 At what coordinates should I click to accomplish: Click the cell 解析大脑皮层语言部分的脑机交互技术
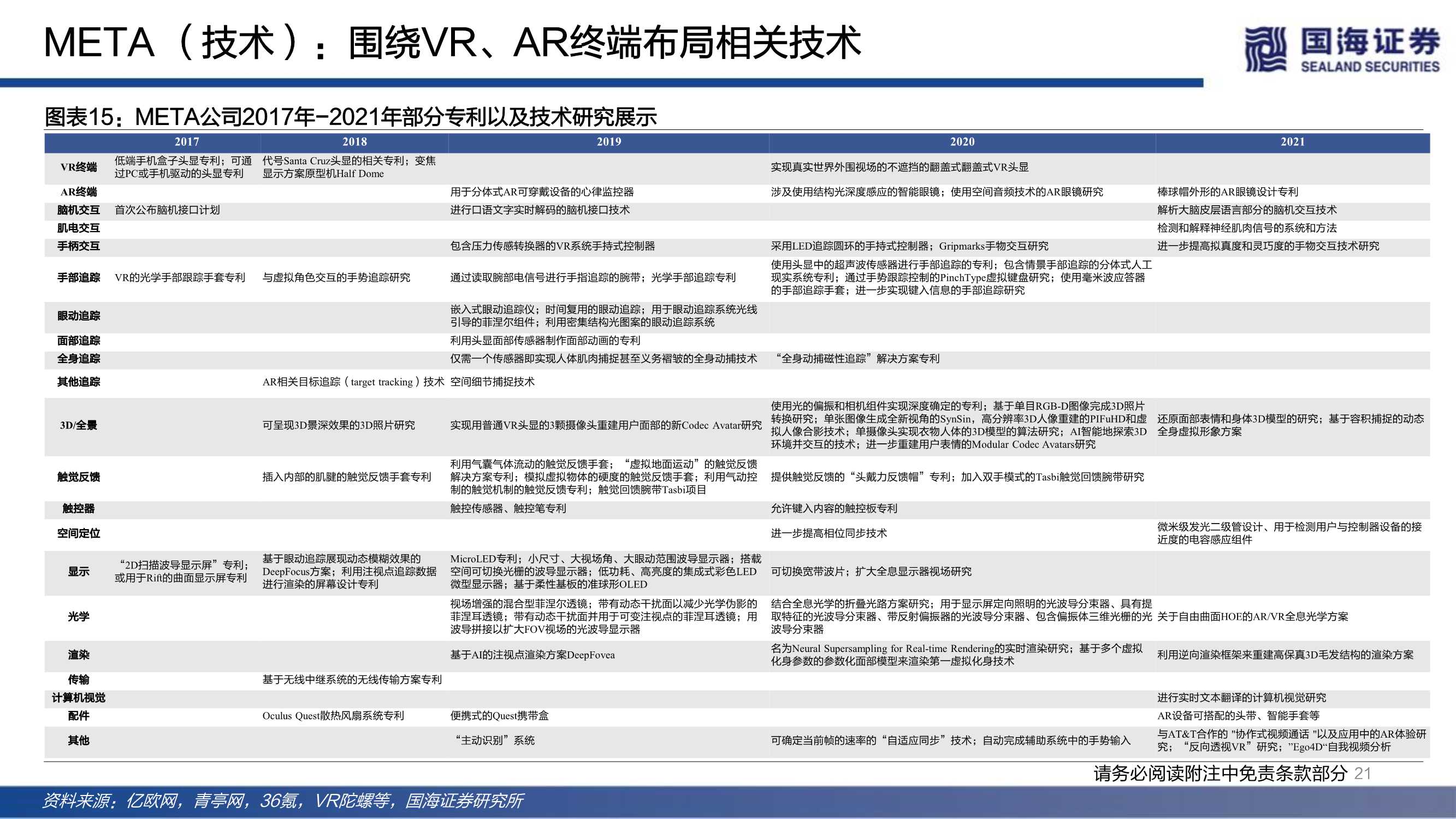(x=1247, y=210)
